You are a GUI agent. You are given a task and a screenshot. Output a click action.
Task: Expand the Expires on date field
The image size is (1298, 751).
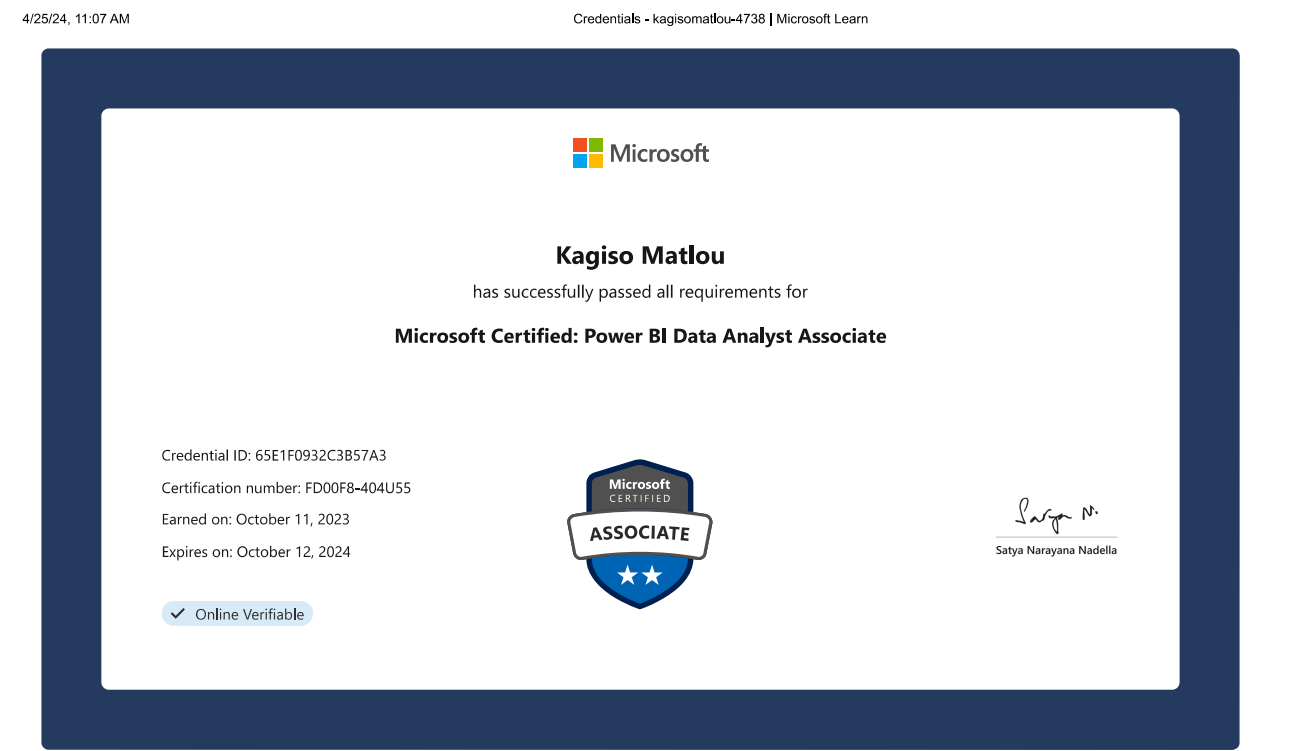(256, 551)
